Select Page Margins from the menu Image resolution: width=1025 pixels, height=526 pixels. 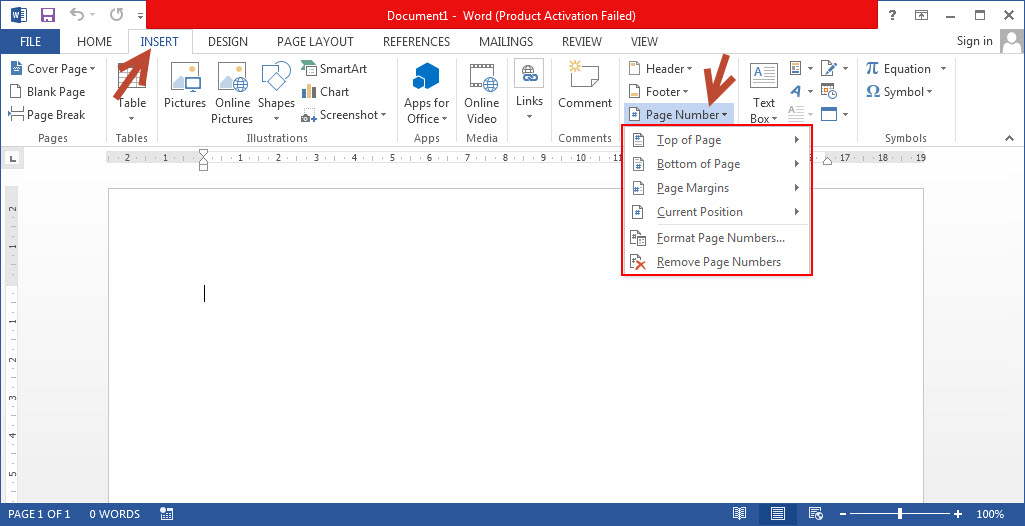[716, 188]
